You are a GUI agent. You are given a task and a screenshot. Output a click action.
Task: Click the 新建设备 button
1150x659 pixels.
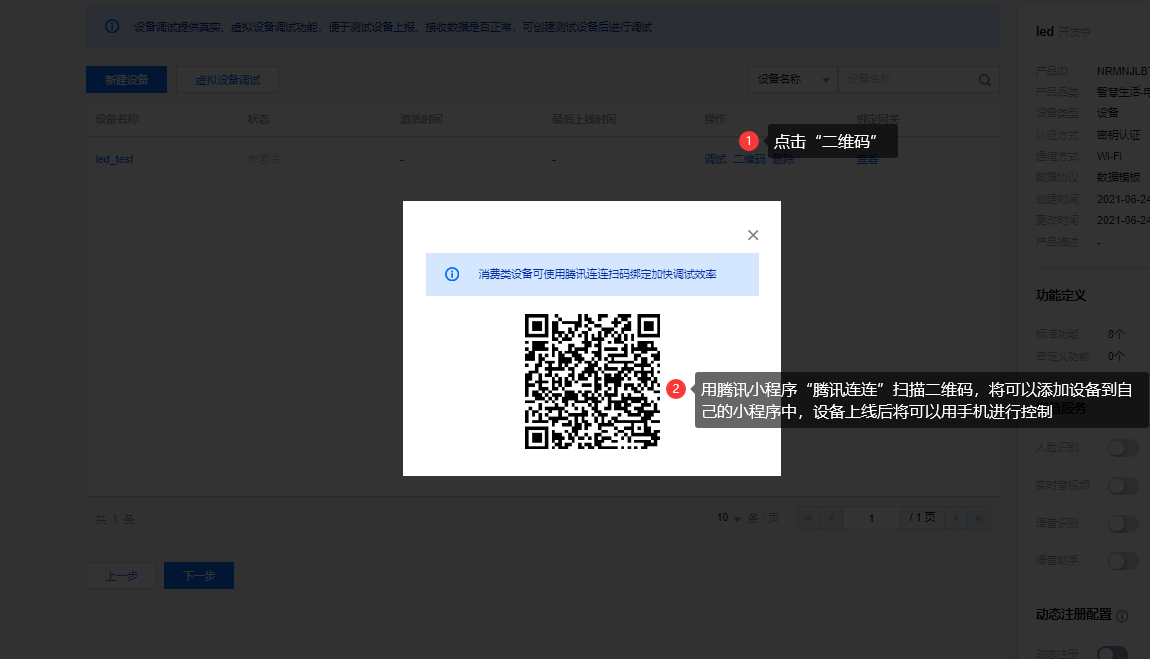(126, 79)
